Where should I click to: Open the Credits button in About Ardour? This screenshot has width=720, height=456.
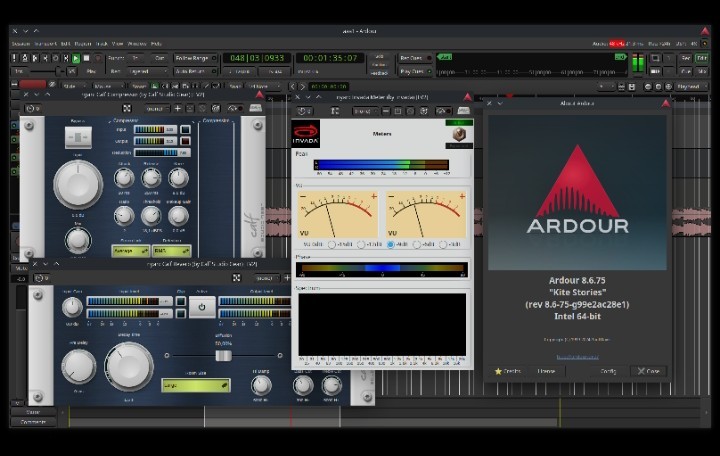tap(508, 371)
